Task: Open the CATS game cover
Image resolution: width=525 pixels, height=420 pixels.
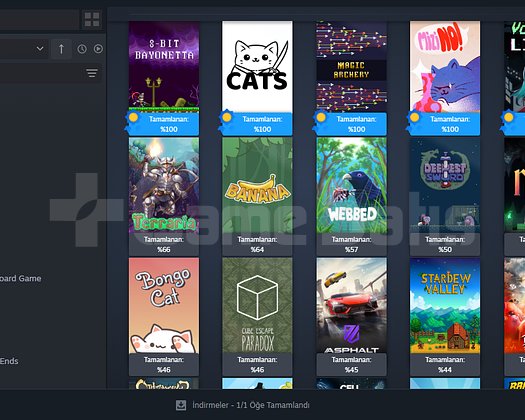Action: [257, 67]
